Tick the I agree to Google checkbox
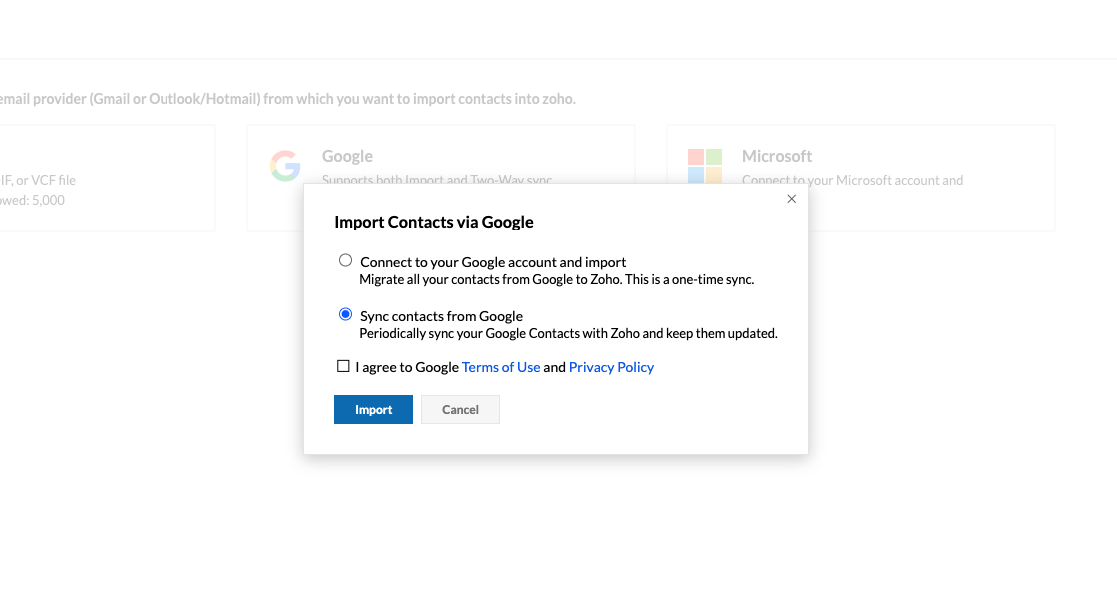 coord(344,367)
